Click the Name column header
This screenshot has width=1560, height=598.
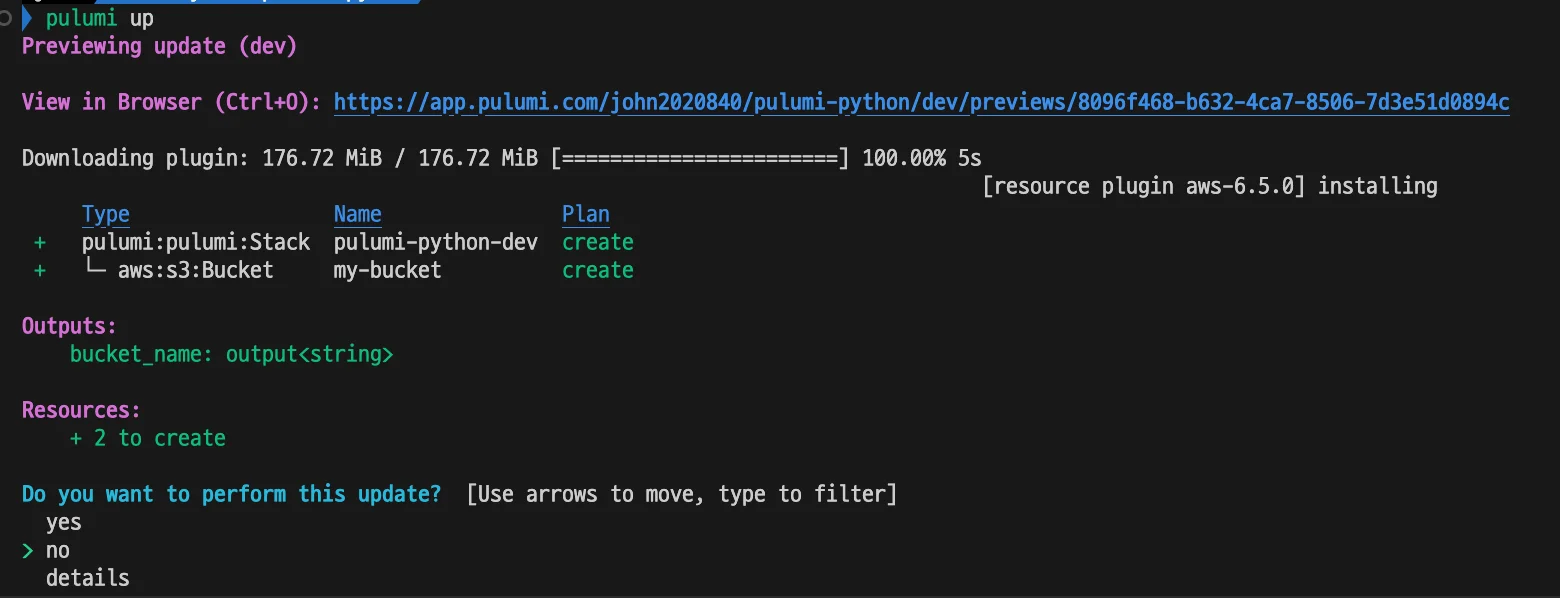point(357,214)
